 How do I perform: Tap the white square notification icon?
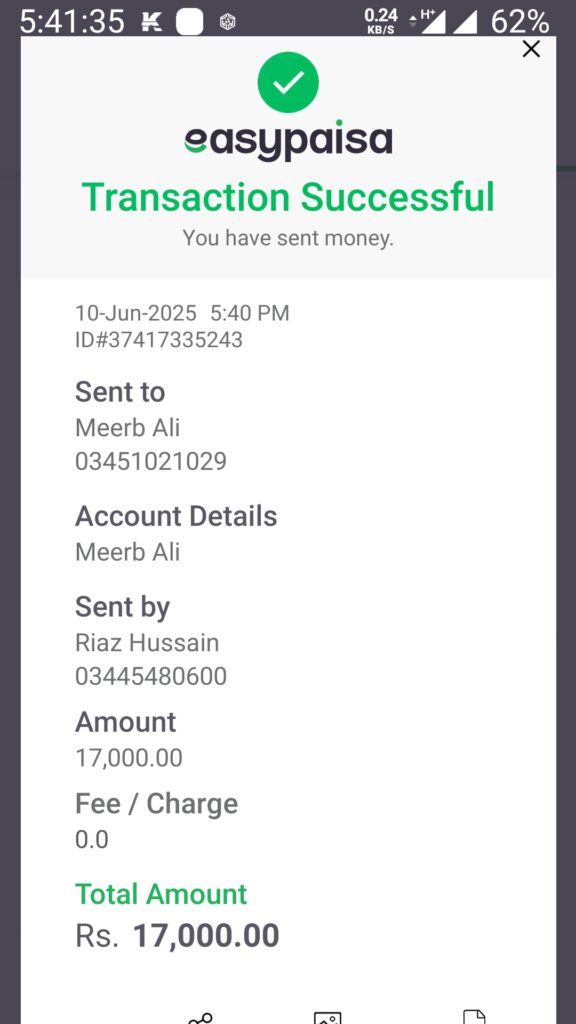tap(190, 23)
